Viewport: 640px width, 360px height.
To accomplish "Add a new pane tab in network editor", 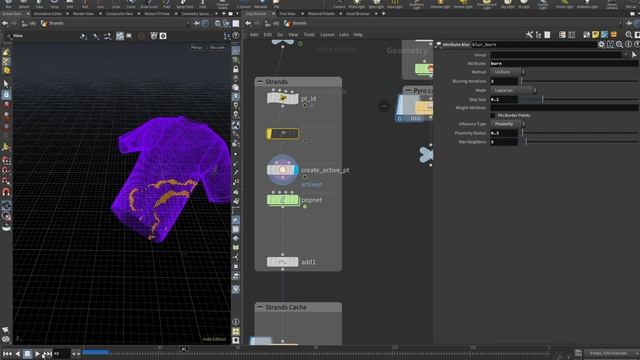I will click(x=383, y=13).
